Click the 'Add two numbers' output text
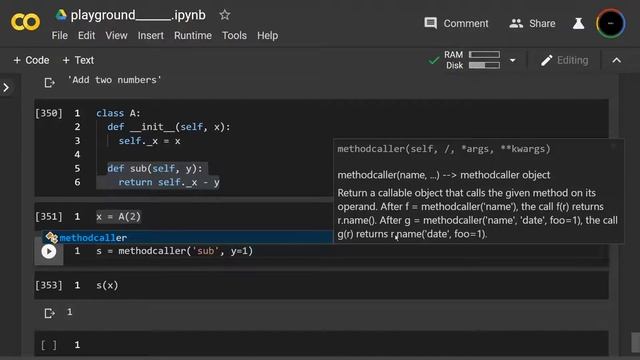The image size is (640, 360). coord(114,80)
